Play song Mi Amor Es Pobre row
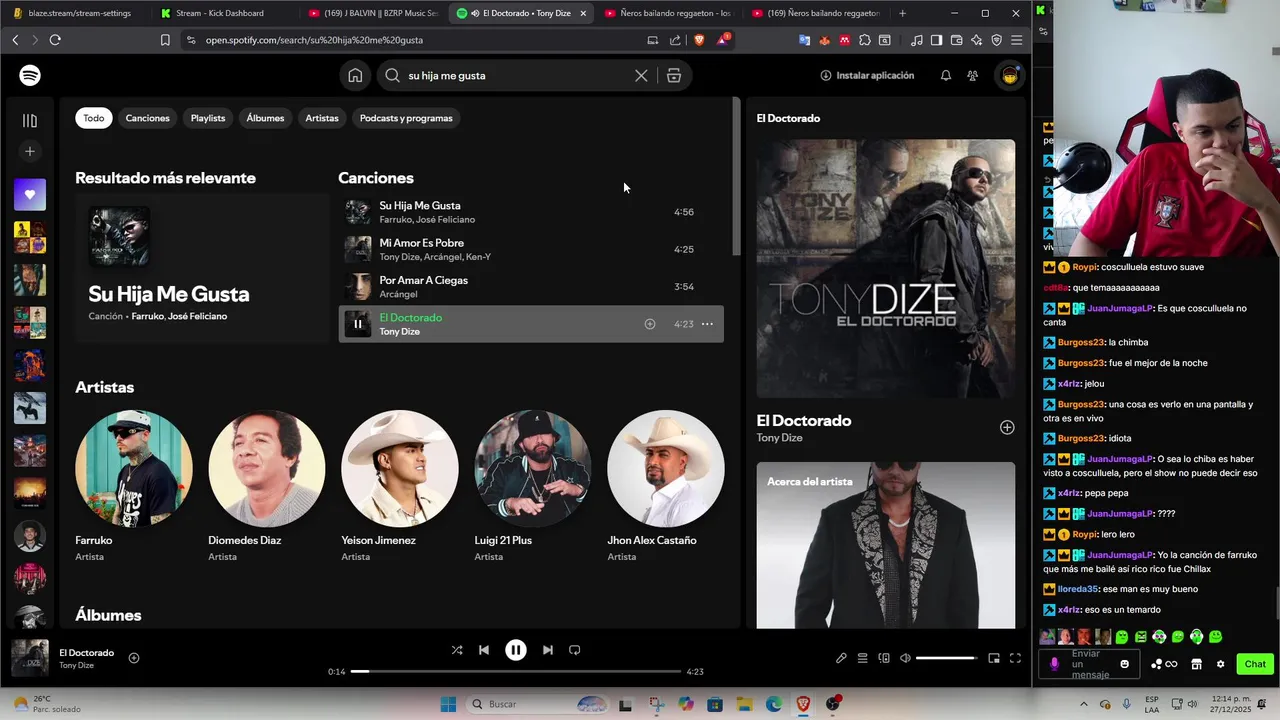1280x720 pixels. [x=531, y=249]
